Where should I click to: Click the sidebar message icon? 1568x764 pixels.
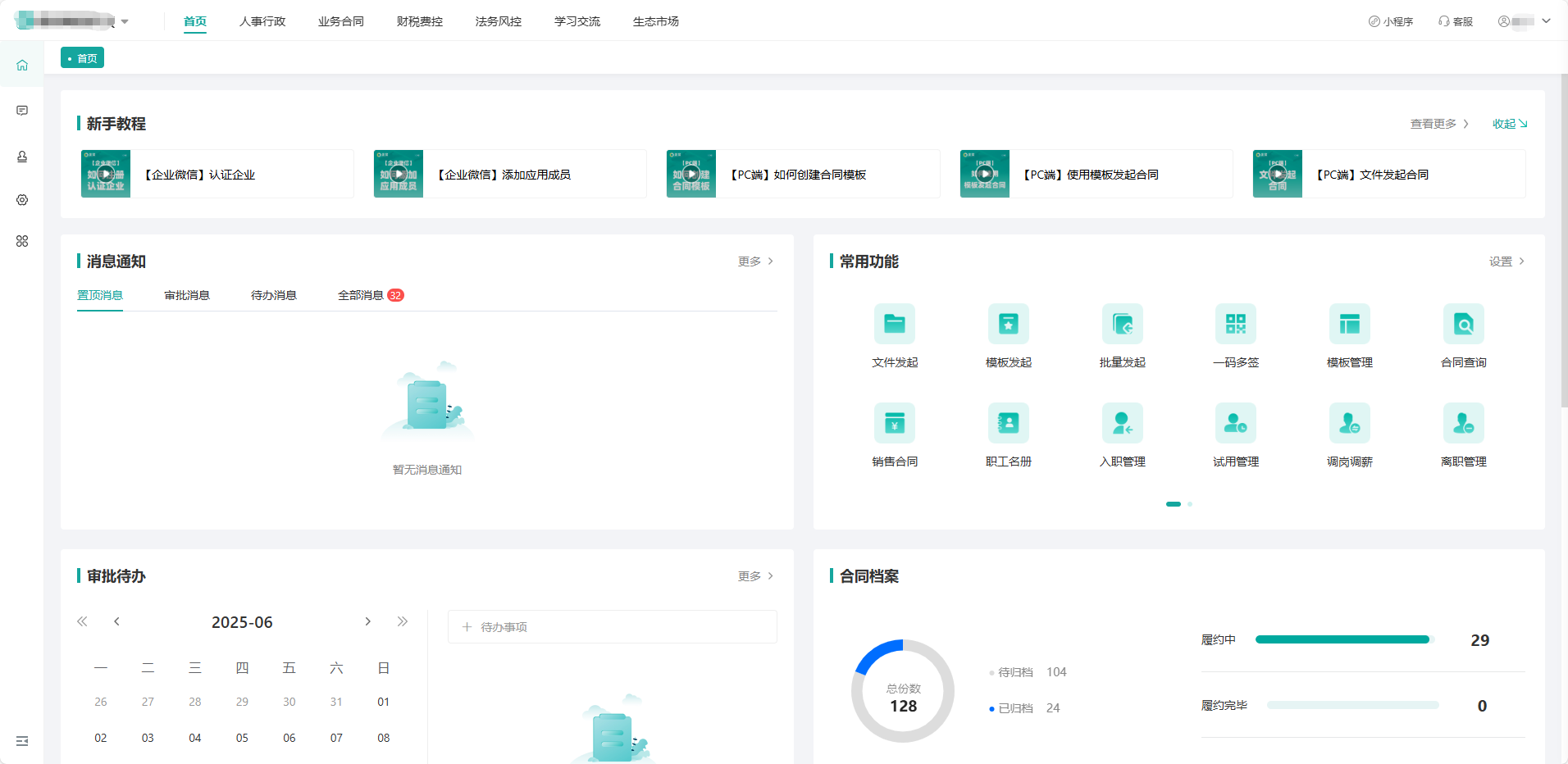click(22, 111)
